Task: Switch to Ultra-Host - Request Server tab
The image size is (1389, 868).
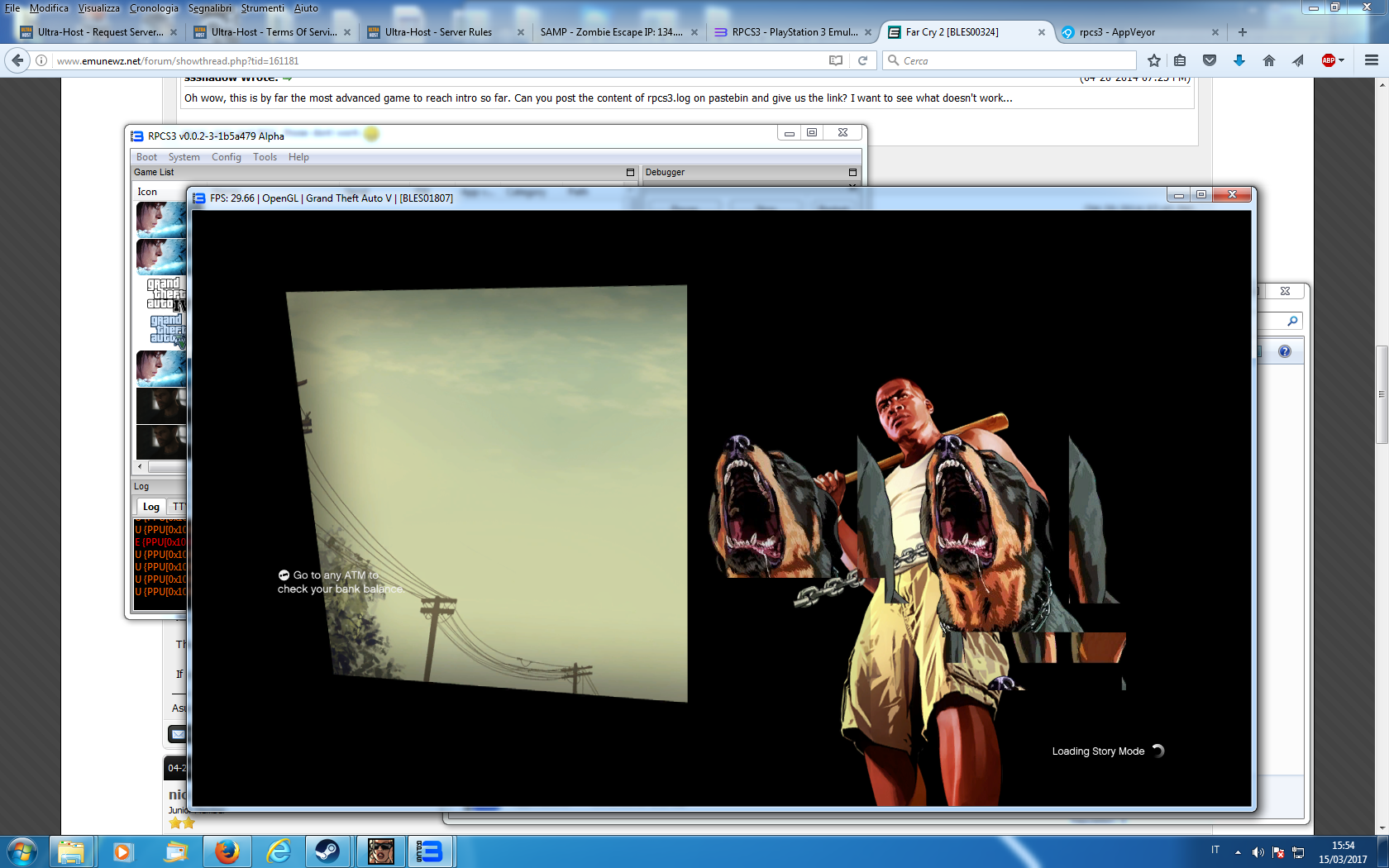Action: [99, 32]
